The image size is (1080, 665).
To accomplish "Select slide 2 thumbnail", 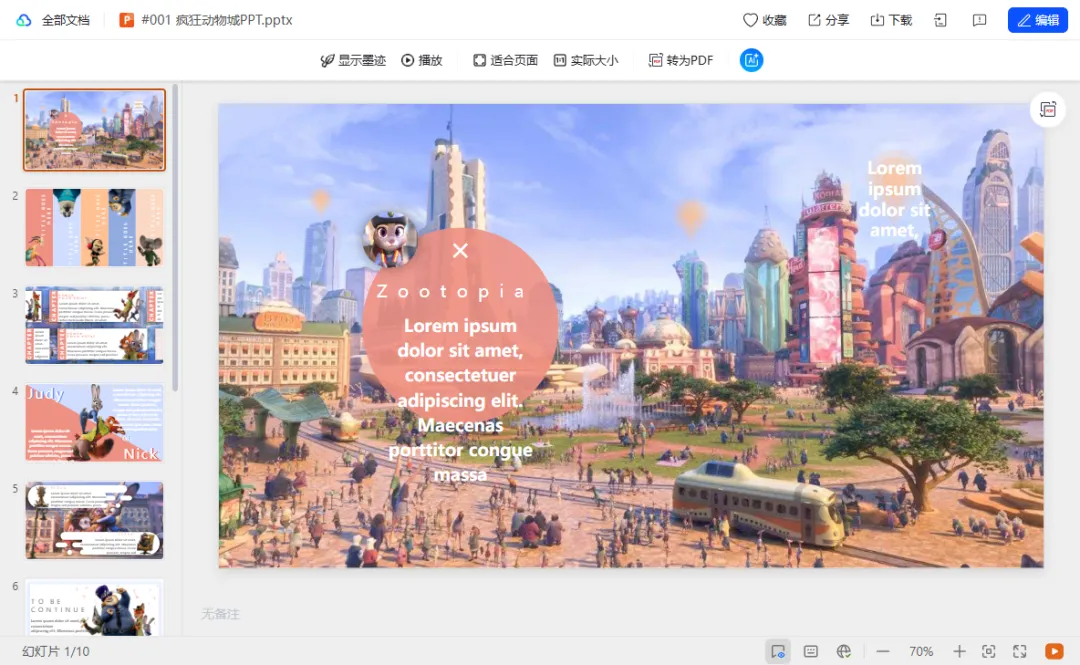I will (x=94, y=227).
